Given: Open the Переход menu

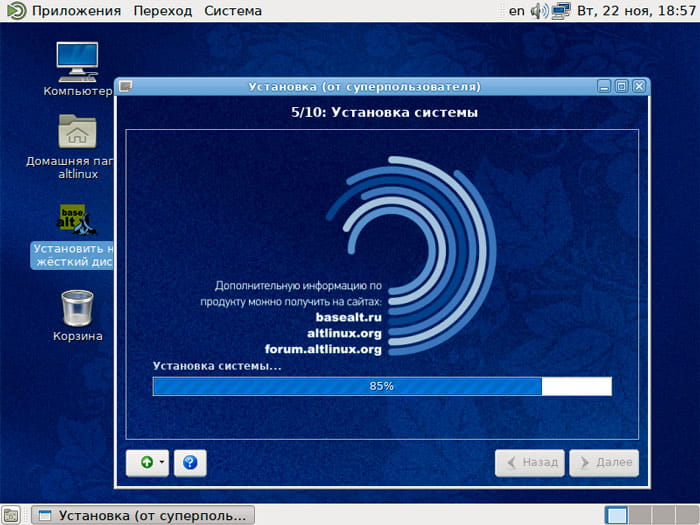Looking at the screenshot, I should (x=163, y=11).
